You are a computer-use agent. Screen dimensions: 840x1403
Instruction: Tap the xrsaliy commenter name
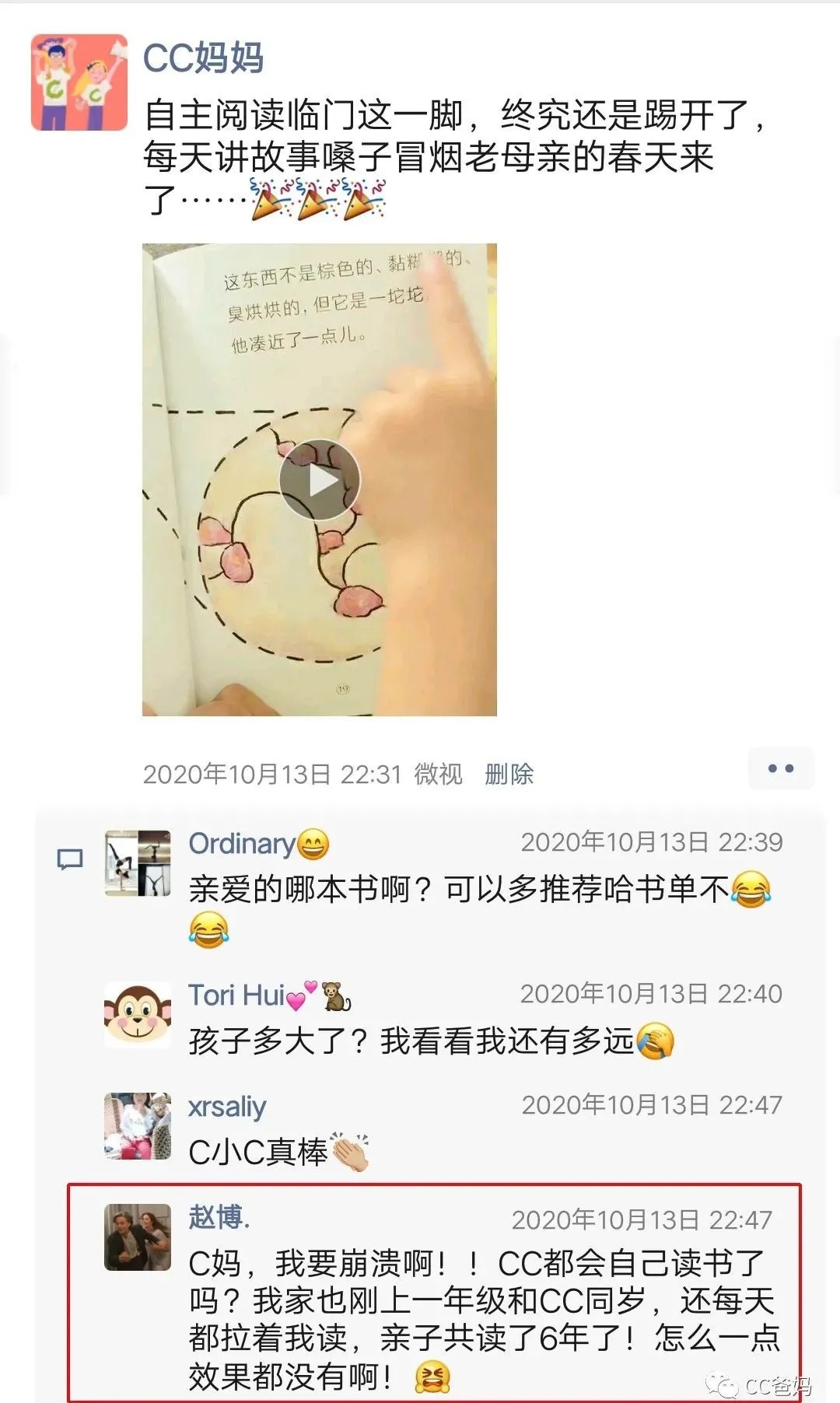pos(227,1106)
